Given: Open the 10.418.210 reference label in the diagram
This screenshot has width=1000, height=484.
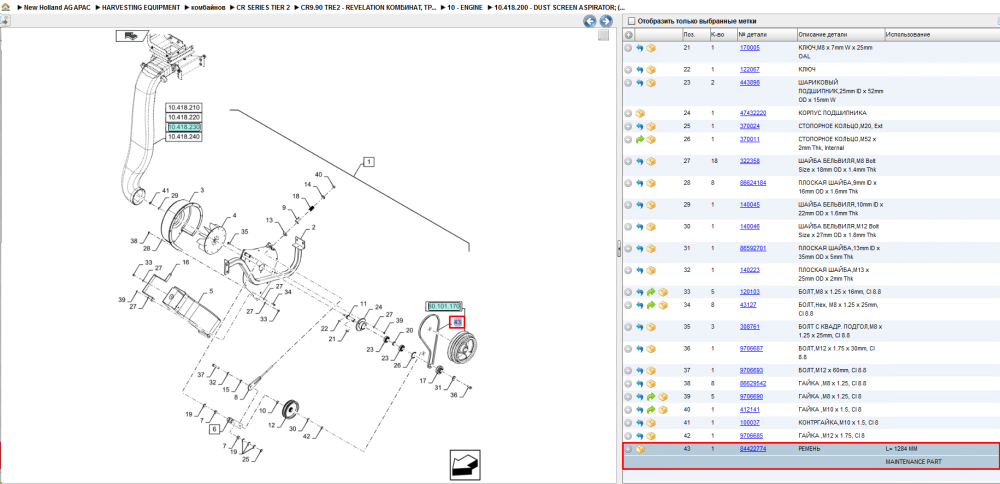Looking at the screenshot, I should 184,108.
